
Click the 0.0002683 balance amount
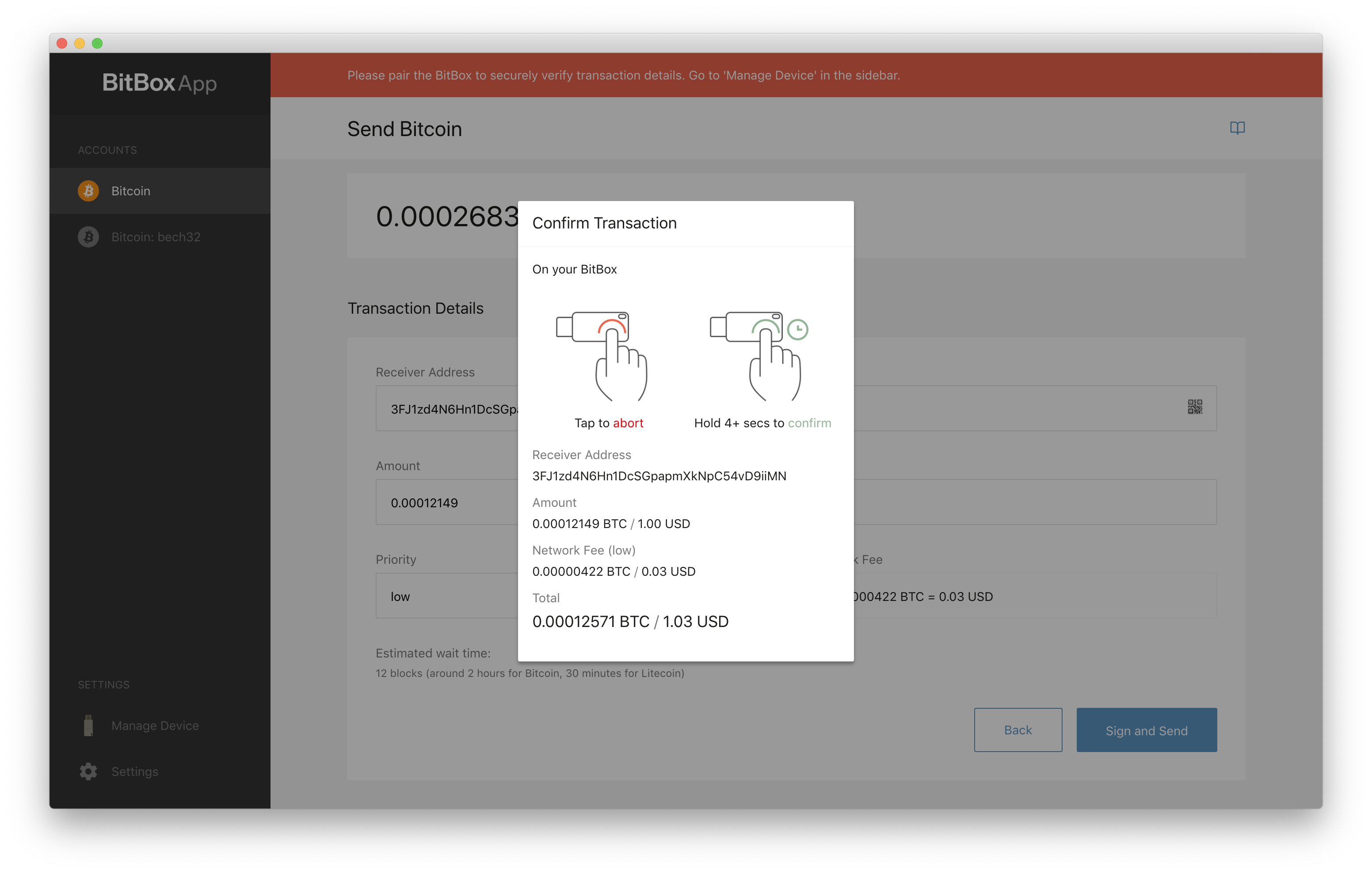(x=447, y=217)
